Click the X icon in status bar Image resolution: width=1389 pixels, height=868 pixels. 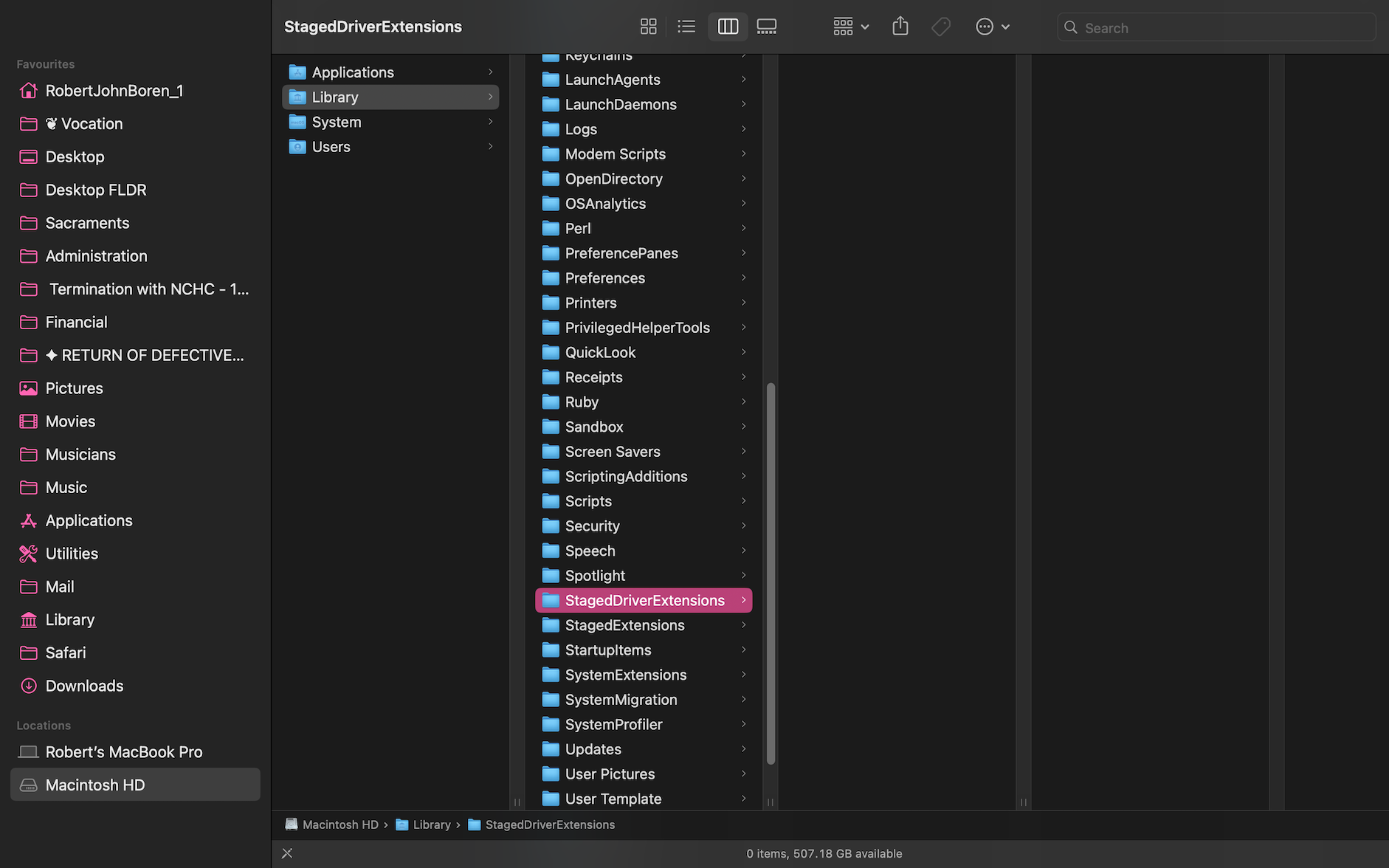[x=287, y=853]
